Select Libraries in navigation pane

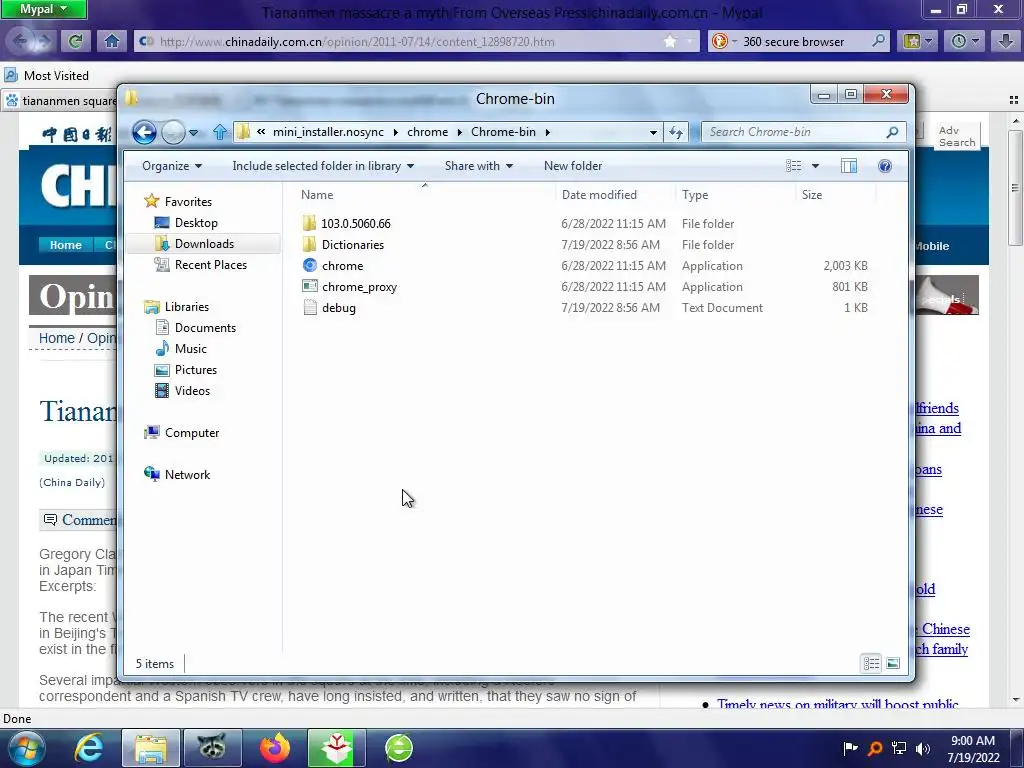186,307
